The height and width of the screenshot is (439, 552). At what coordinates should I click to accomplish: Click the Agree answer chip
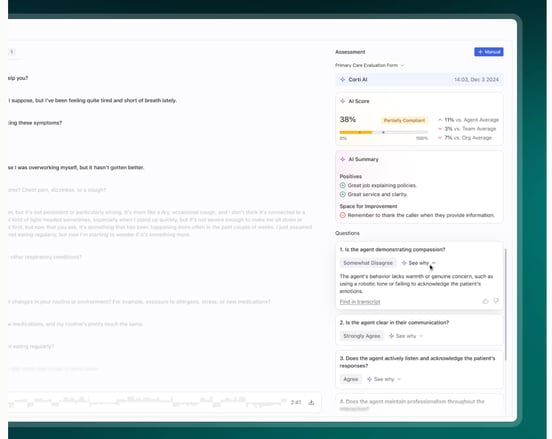pyautogui.click(x=351, y=379)
